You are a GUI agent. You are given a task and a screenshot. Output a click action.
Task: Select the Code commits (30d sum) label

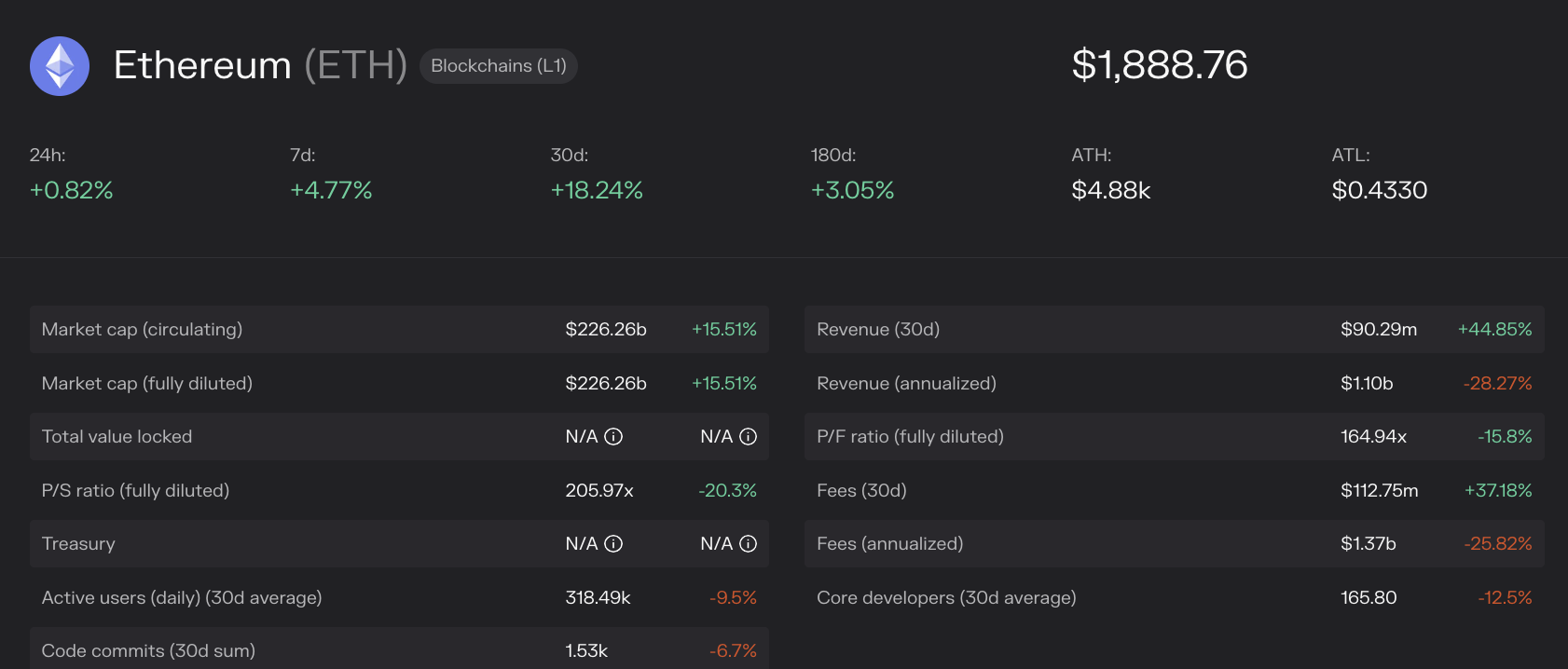pos(148,651)
